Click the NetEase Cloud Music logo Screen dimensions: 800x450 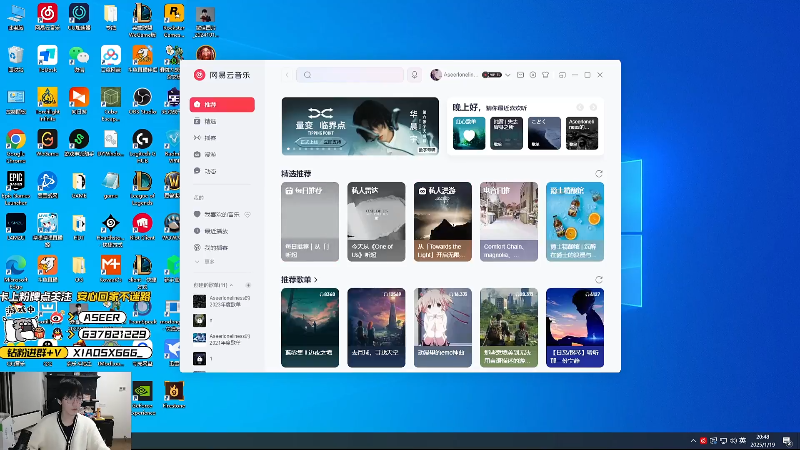point(221,75)
